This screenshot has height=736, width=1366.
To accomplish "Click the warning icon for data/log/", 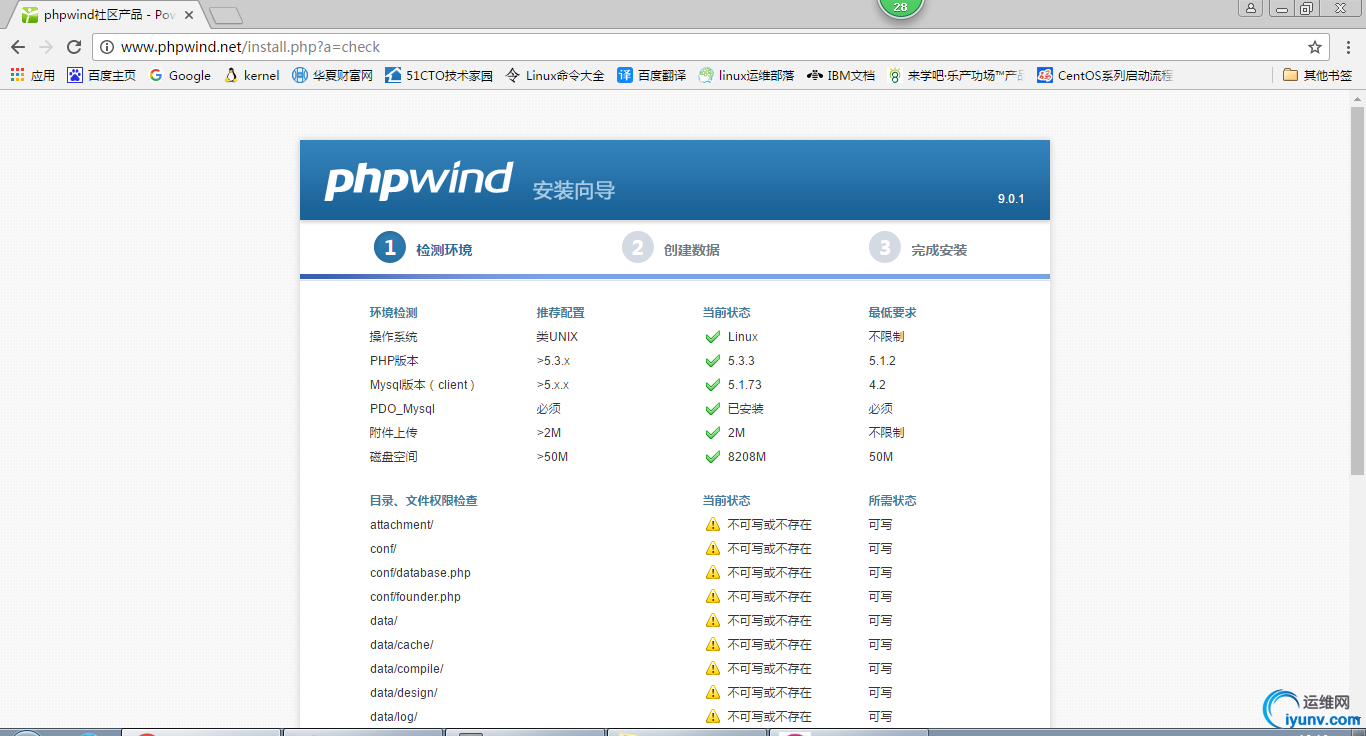I will pyautogui.click(x=713, y=716).
